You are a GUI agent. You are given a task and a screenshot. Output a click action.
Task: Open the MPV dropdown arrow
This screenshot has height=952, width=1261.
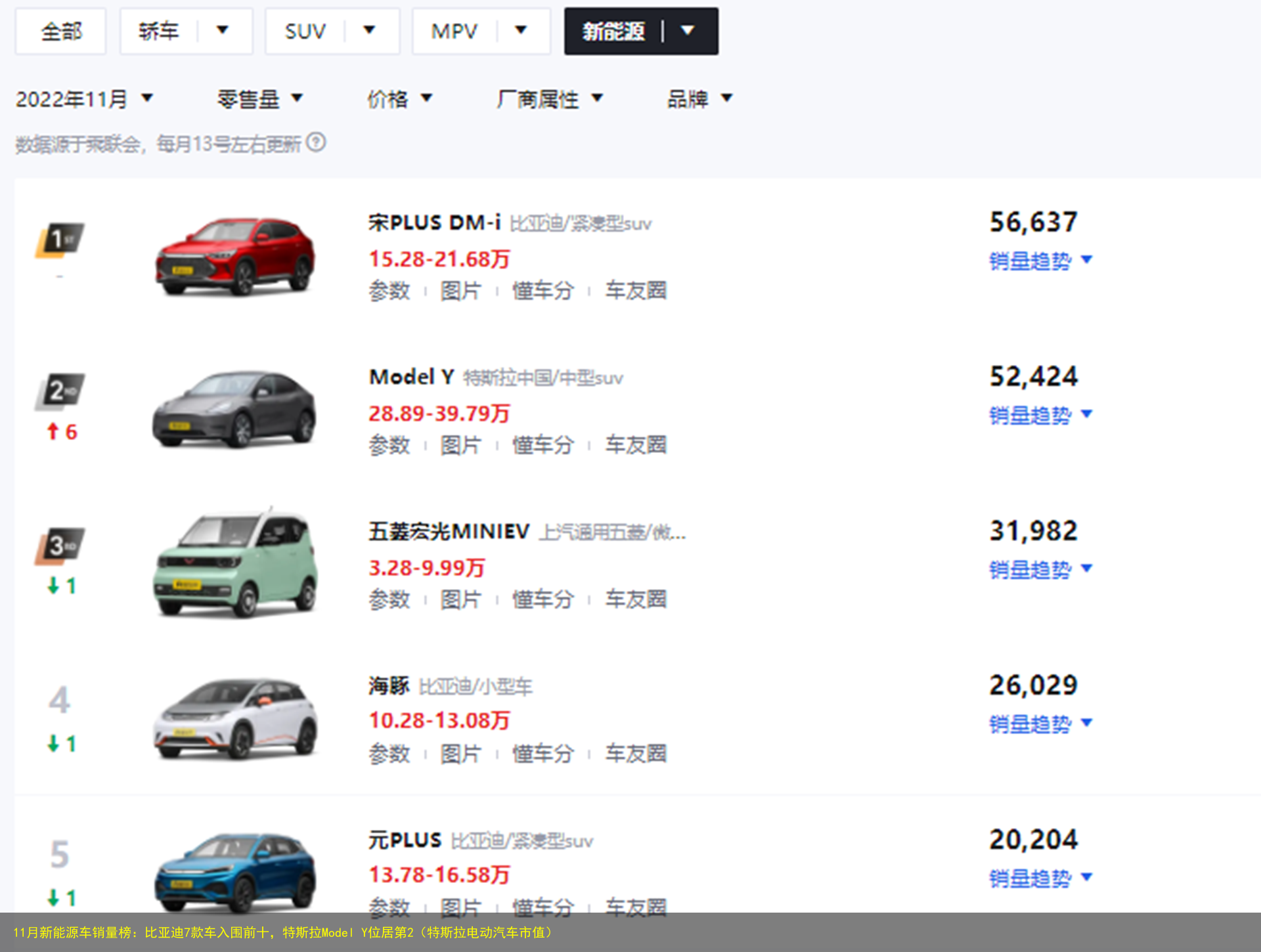coord(521,30)
